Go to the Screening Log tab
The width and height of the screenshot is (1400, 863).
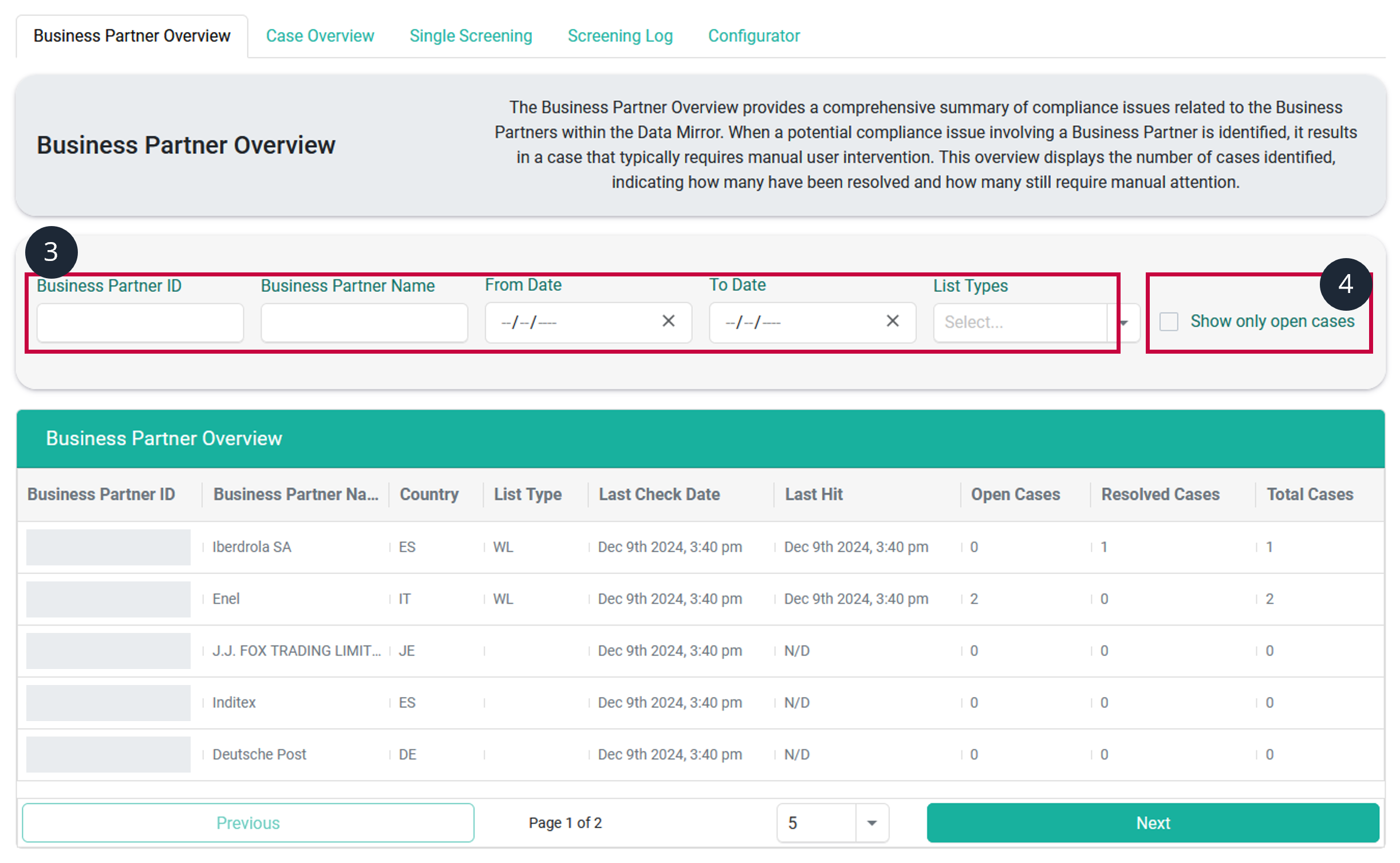pyautogui.click(x=620, y=36)
